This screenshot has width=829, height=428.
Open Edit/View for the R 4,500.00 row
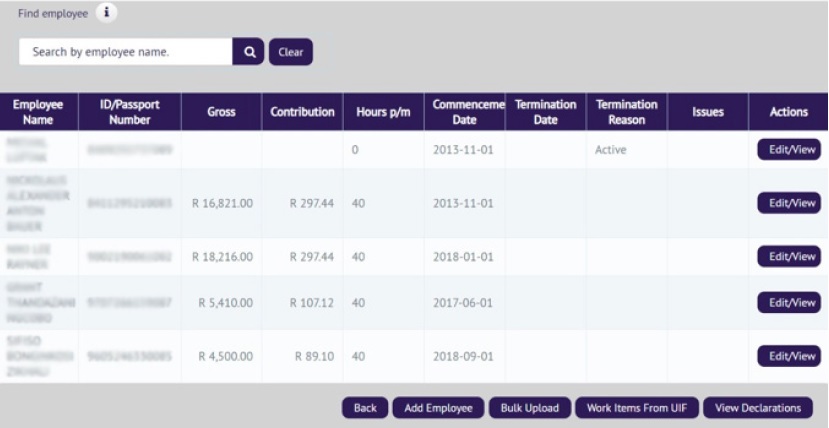click(789, 356)
